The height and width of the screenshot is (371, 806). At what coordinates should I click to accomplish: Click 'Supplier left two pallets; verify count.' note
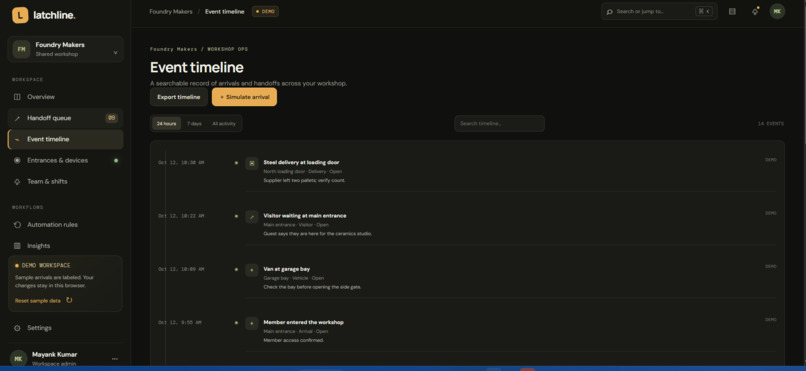304,180
